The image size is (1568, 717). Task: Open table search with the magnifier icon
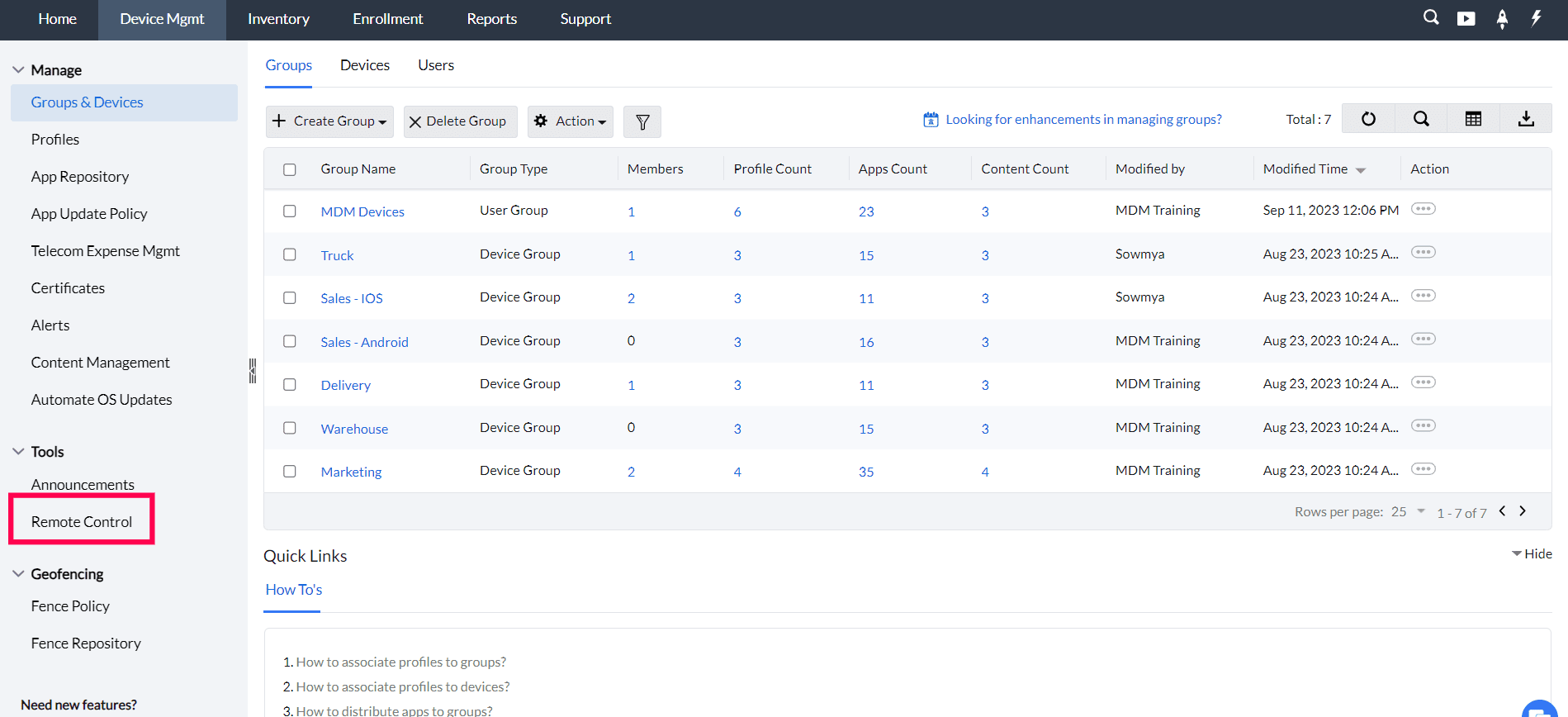point(1421,119)
